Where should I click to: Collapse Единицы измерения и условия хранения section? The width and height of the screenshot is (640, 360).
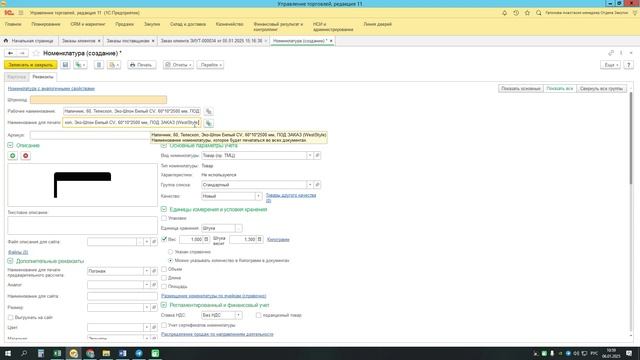164,209
